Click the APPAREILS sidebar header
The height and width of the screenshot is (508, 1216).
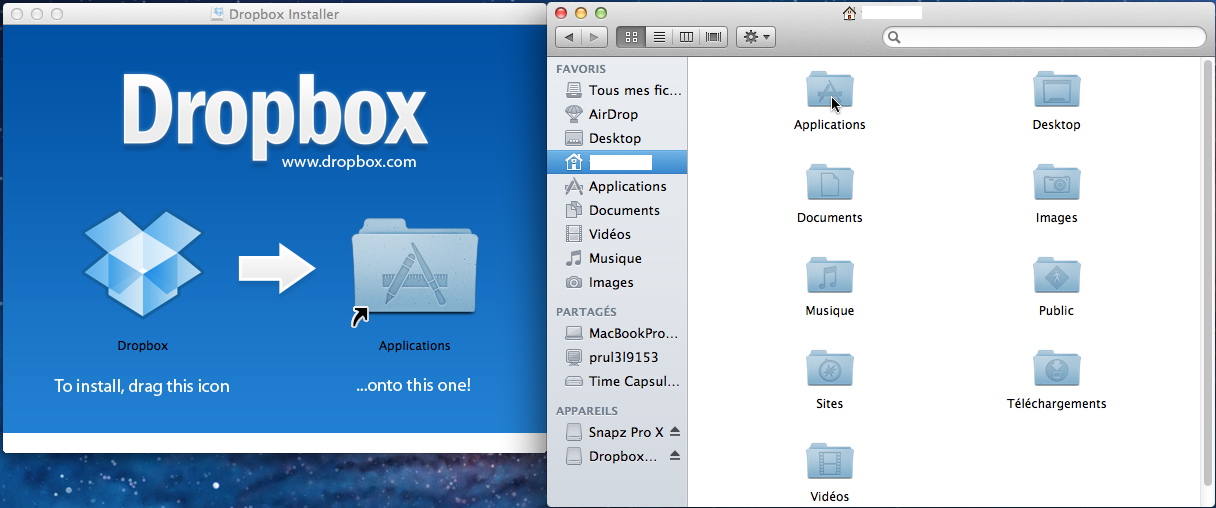click(587, 411)
